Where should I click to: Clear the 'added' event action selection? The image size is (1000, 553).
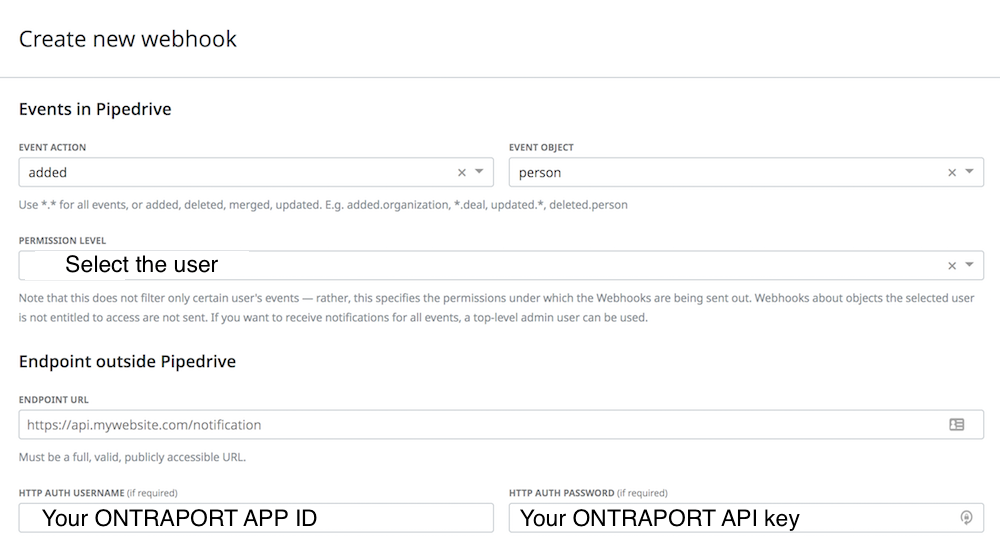coord(461,173)
